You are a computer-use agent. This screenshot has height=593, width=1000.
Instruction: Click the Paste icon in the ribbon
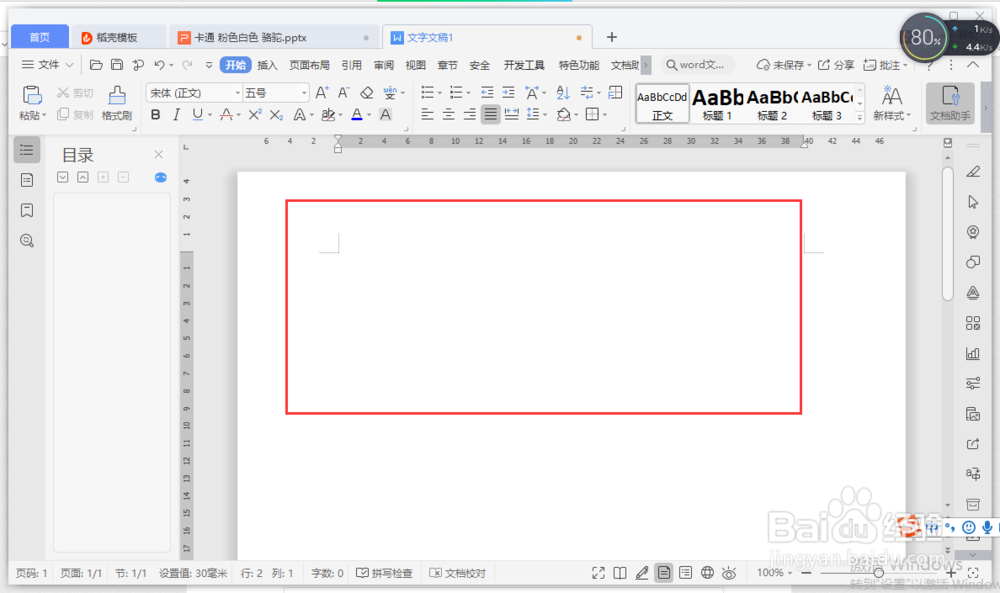coord(32,96)
